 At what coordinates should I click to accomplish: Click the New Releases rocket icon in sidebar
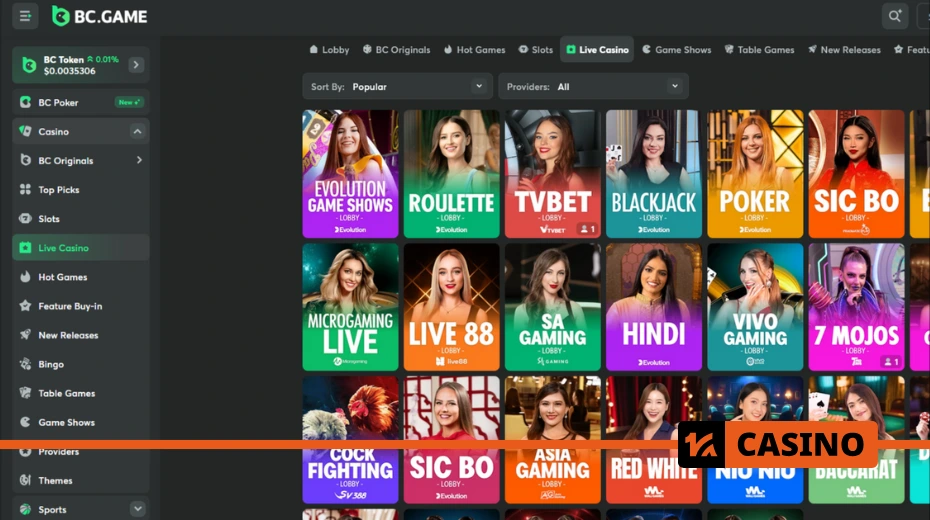26,334
